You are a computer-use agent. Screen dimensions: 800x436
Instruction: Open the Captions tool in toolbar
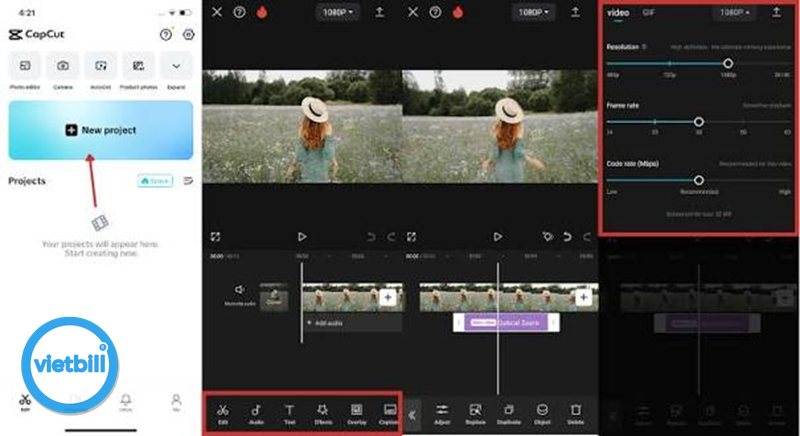(389, 414)
